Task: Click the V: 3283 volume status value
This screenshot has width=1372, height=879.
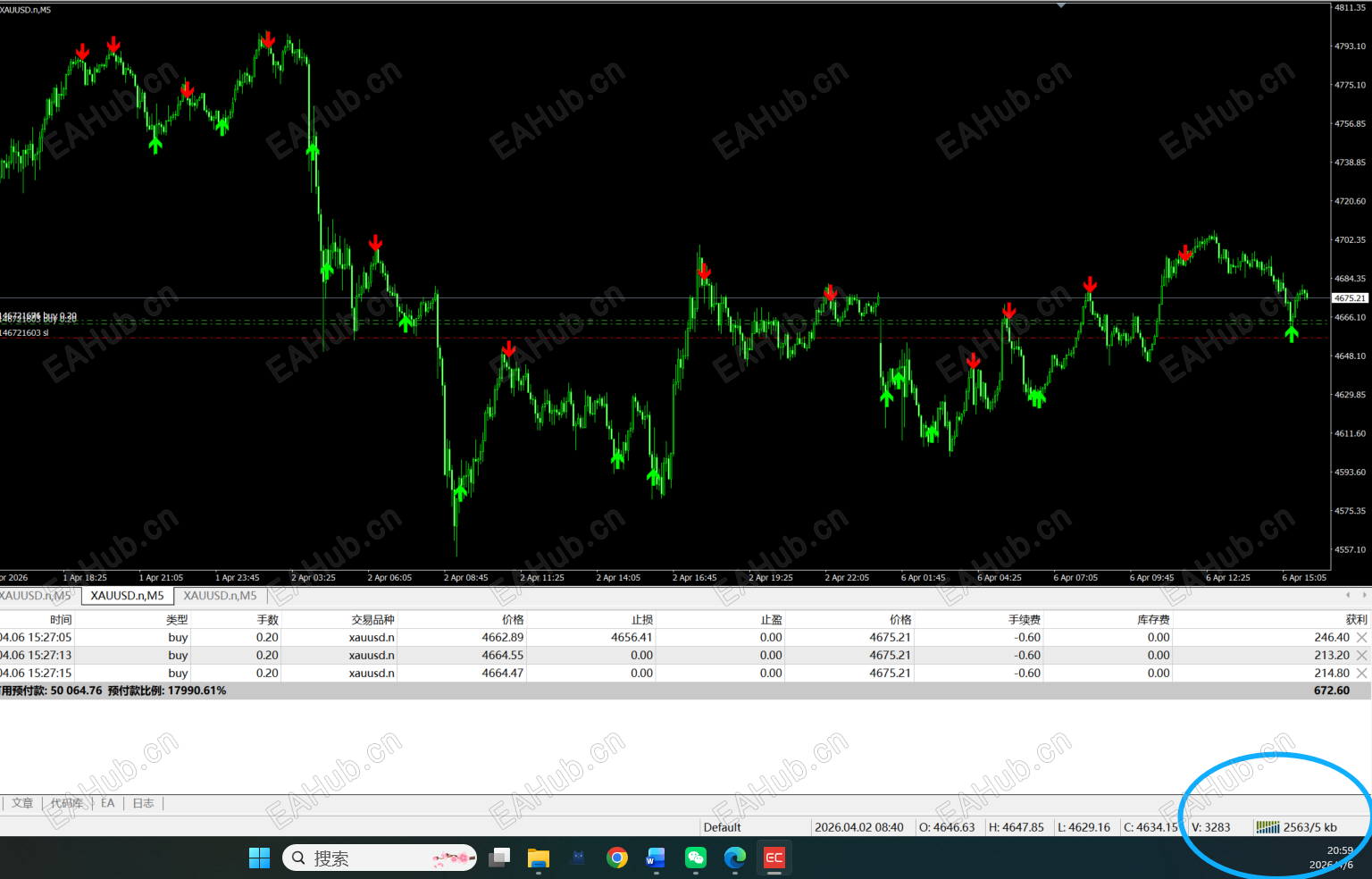Action: point(1211,827)
